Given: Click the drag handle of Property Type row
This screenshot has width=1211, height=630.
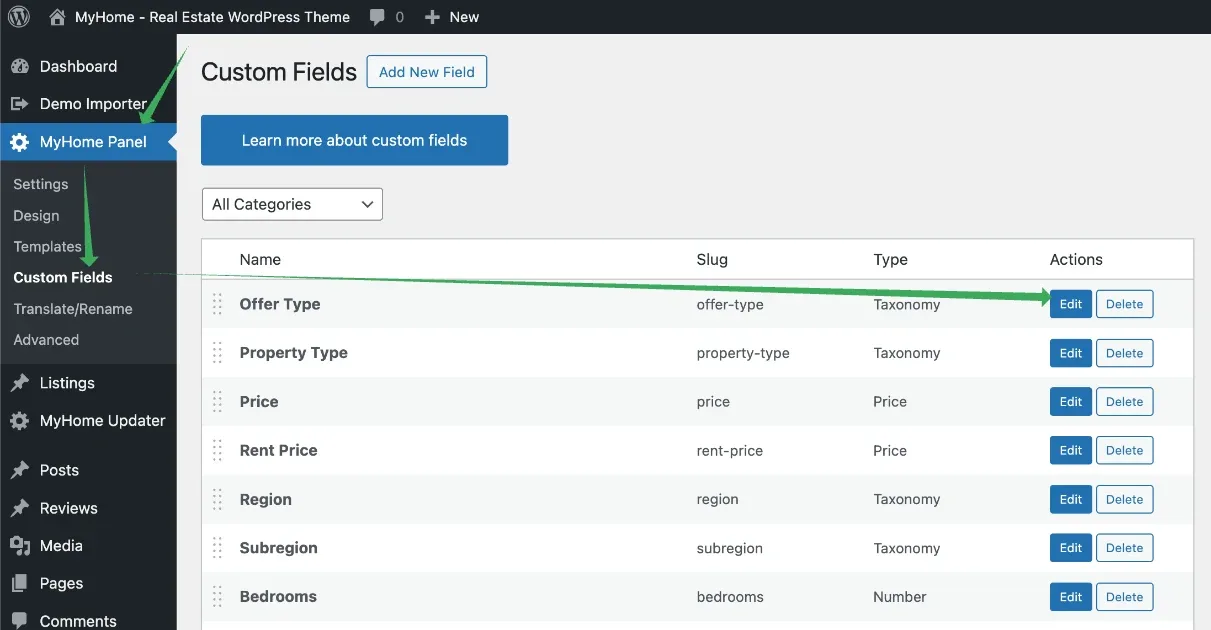Looking at the screenshot, I should point(217,353).
